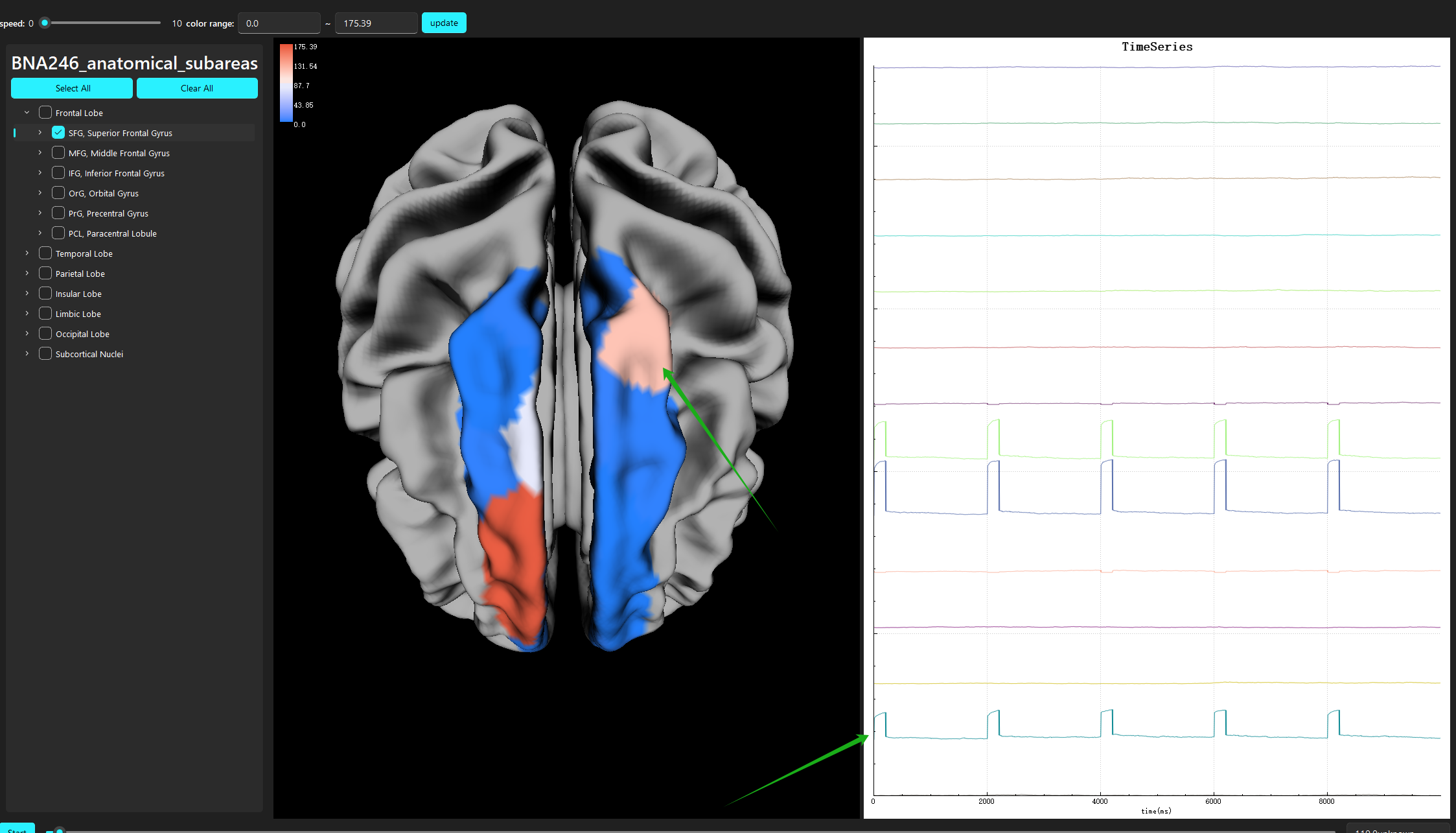Expand the SFG, Superior Frontal Gyrus node
The image size is (1456, 833).
click(40, 132)
